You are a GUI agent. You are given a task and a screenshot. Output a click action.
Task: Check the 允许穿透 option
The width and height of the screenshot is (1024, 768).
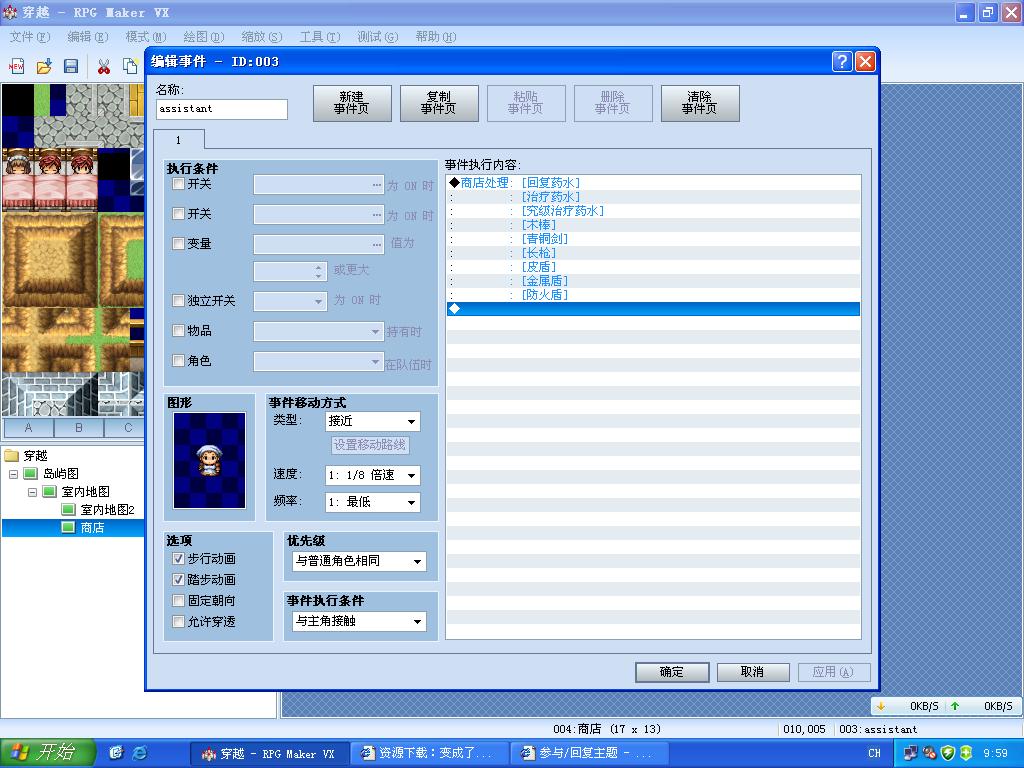tap(178, 621)
